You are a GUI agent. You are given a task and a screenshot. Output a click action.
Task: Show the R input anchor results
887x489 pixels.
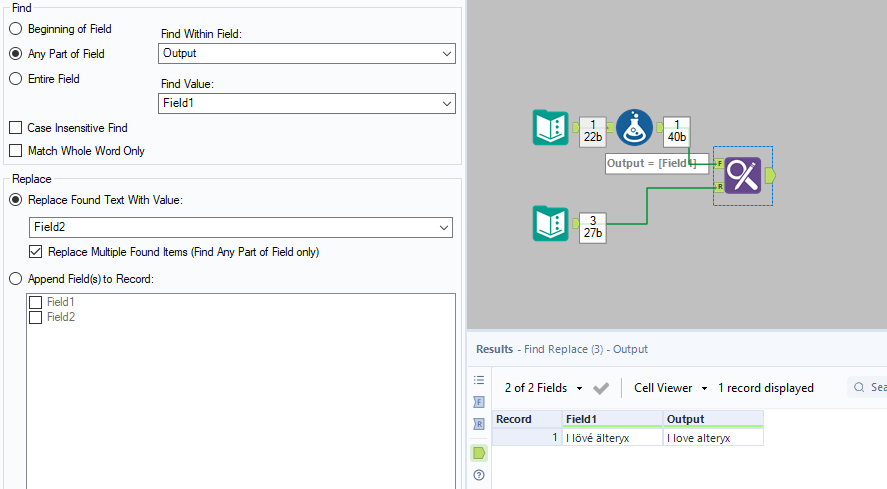(479, 424)
